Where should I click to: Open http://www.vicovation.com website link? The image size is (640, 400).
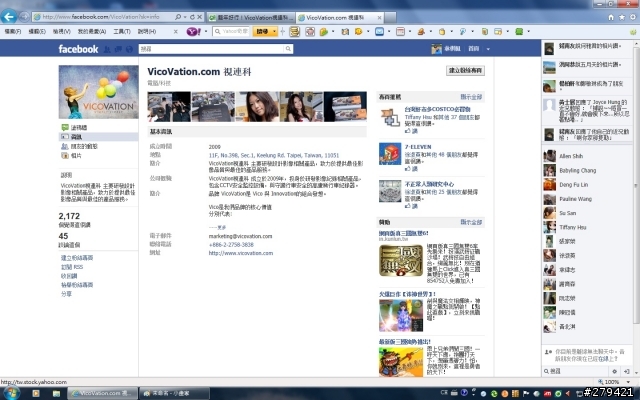240,253
